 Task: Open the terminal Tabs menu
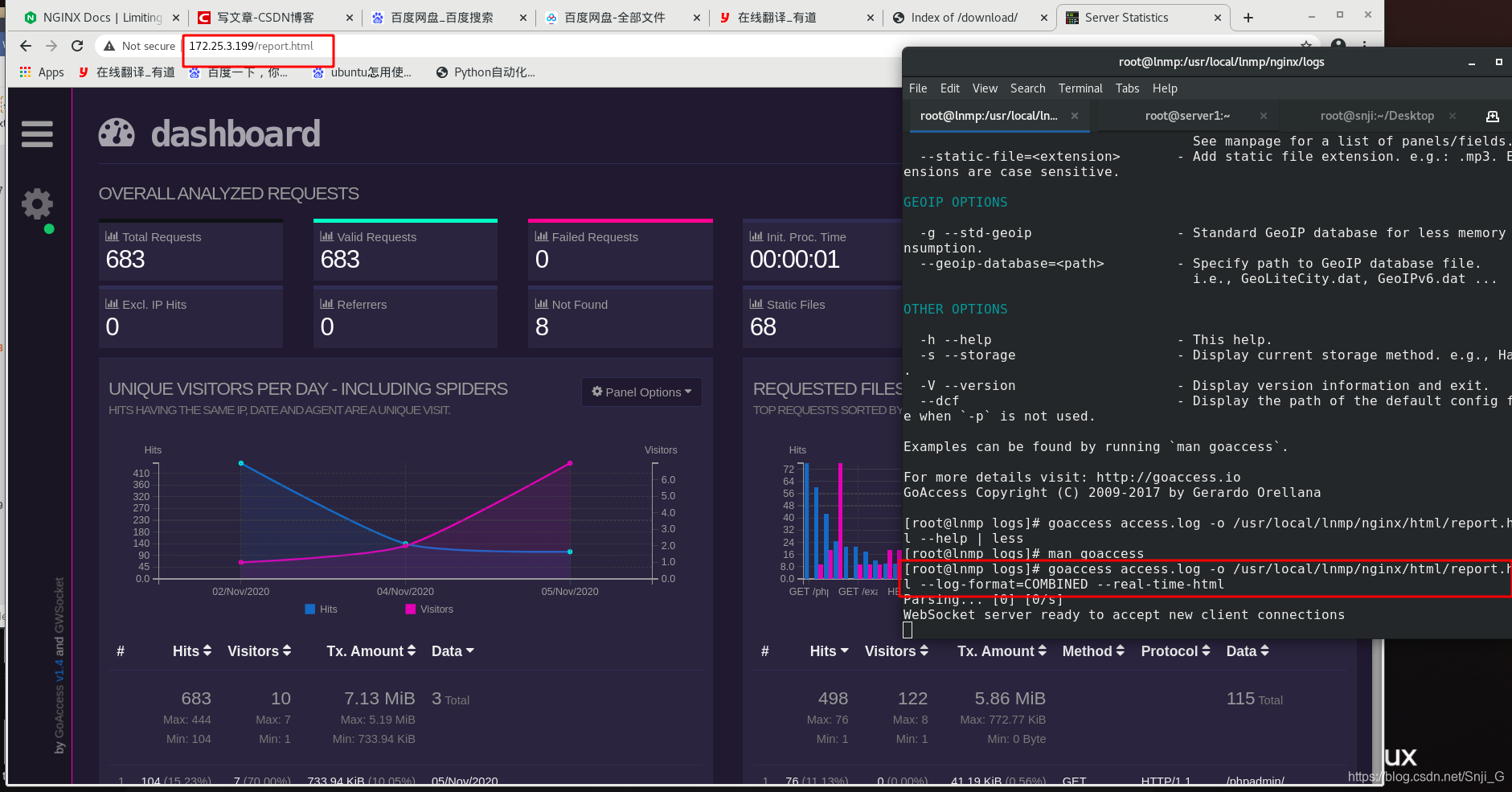pos(1127,88)
